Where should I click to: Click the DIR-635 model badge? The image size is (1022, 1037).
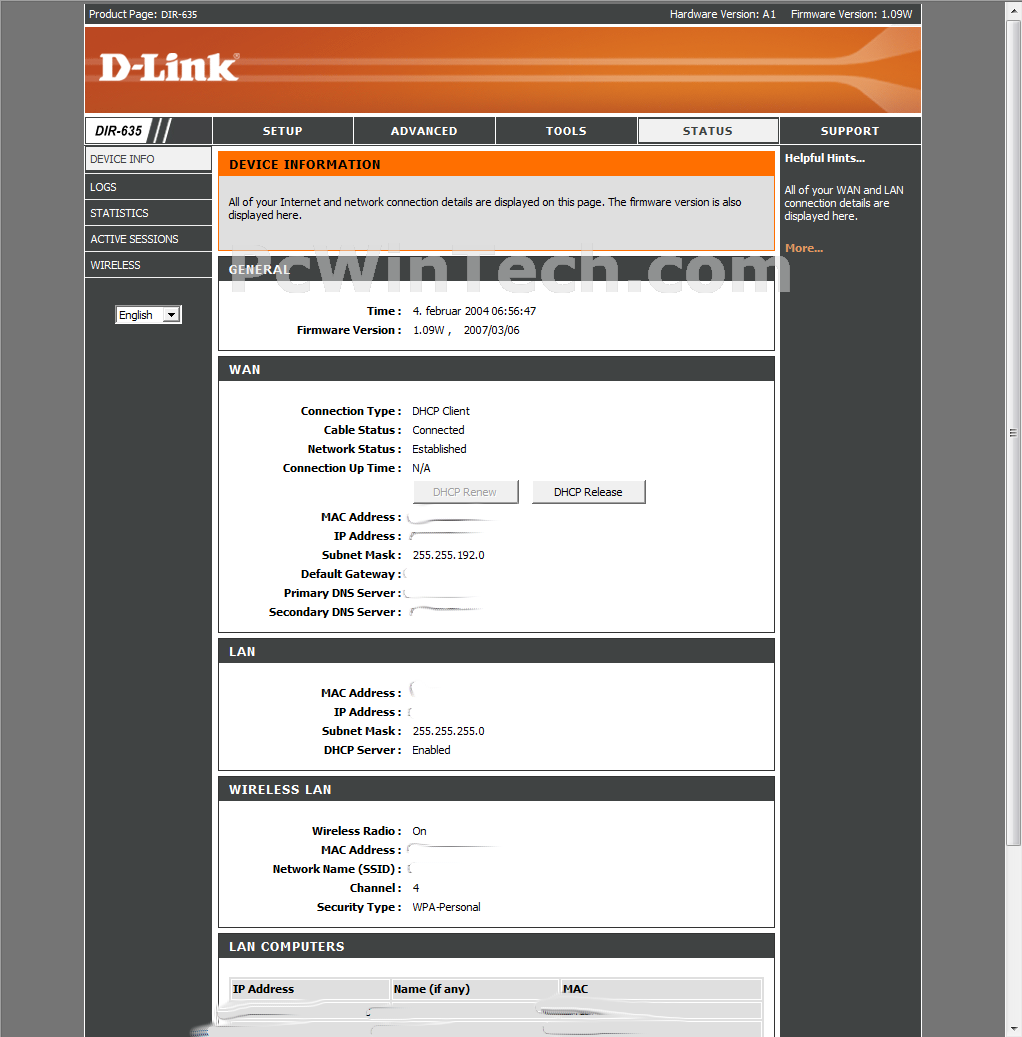click(x=118, y=131)
